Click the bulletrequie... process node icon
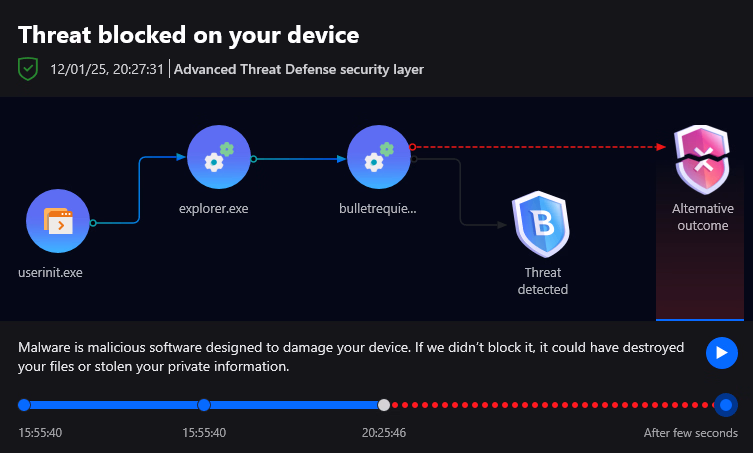Viewport: 753px width, 453px height. click(378, 157)
